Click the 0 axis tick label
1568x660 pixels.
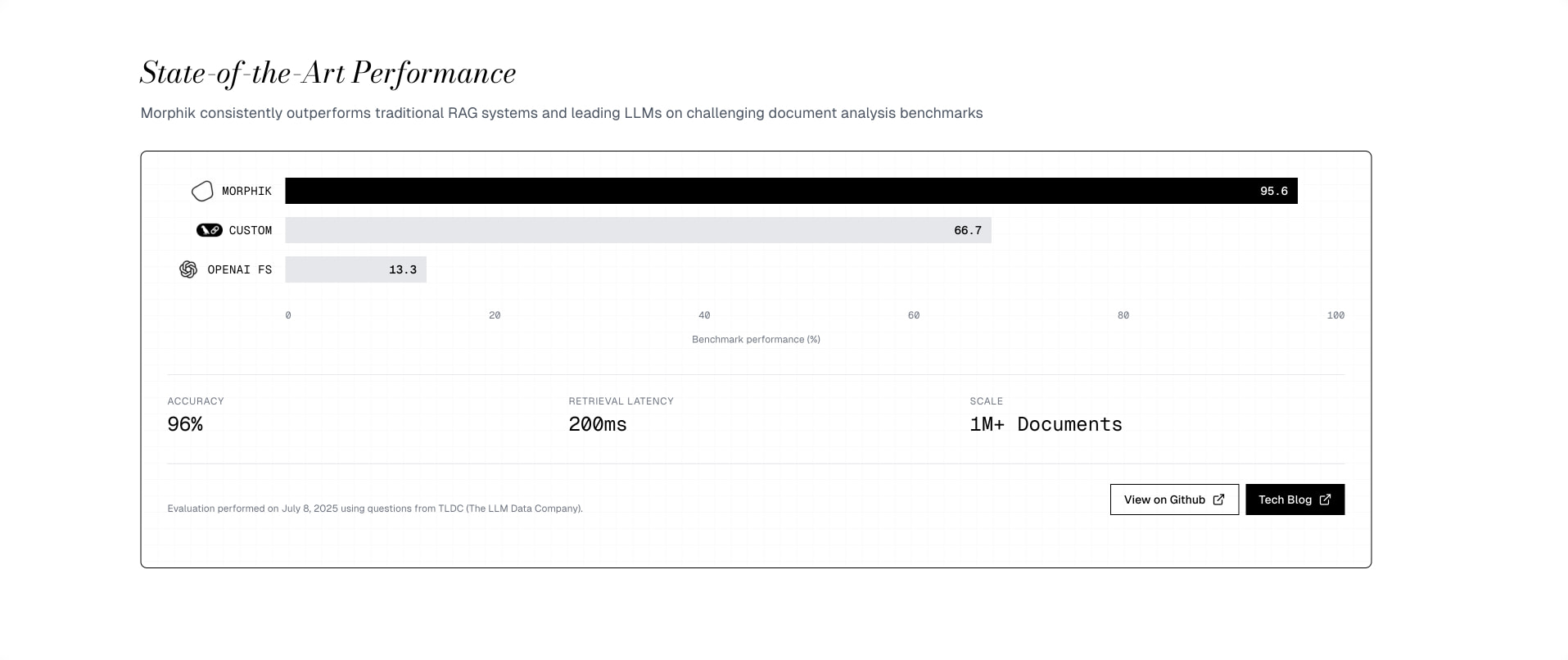pos(288,315)
